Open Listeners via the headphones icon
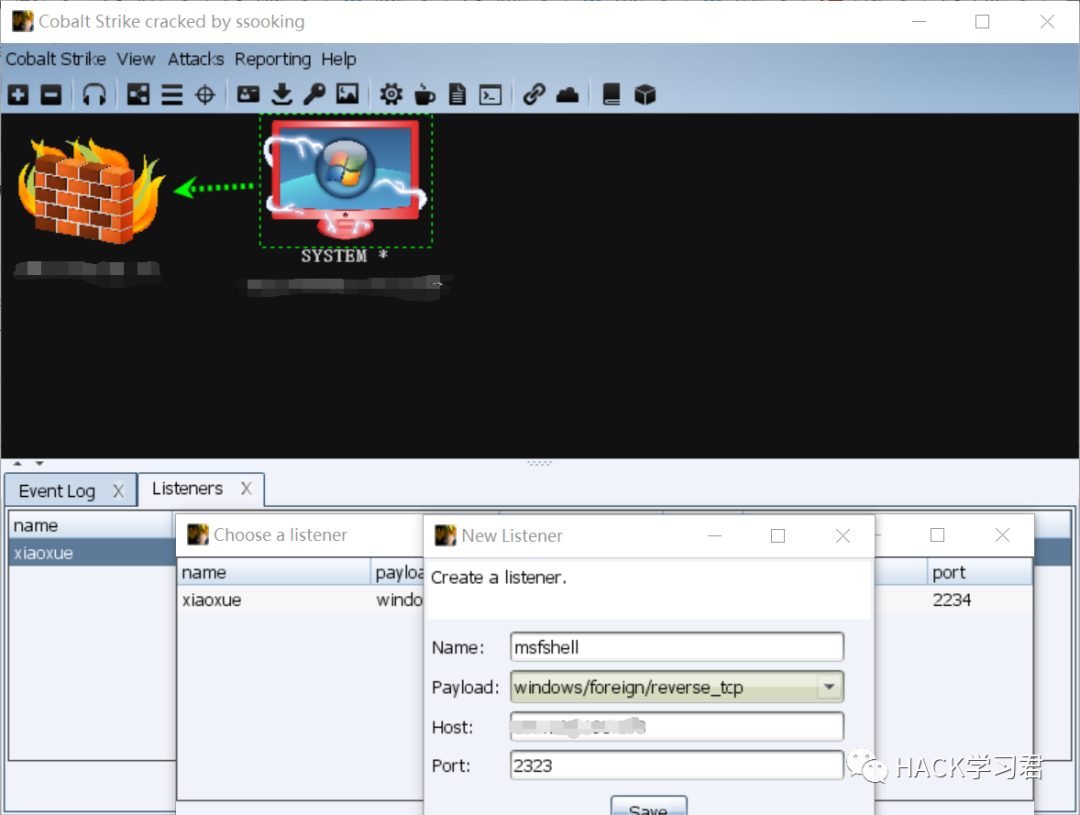Image resolution: width=1080 pixels, height=815 pixels. click(x=94, y=94)
